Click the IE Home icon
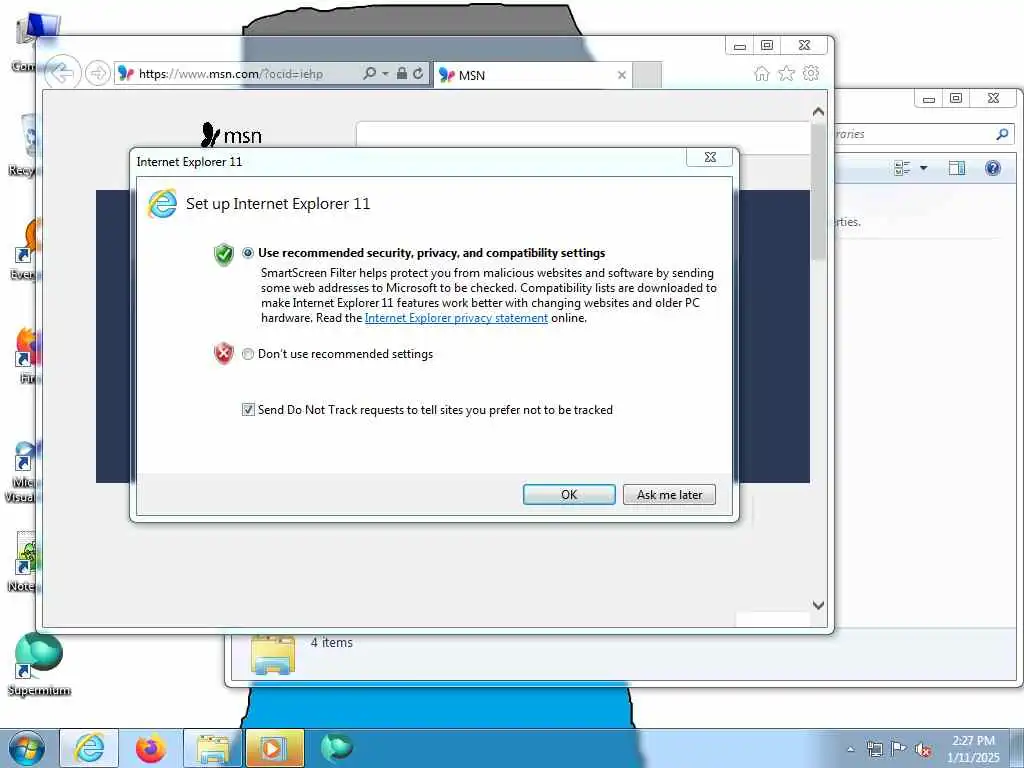Screen dimensions: 1024x768 click(x=761, y=73)
